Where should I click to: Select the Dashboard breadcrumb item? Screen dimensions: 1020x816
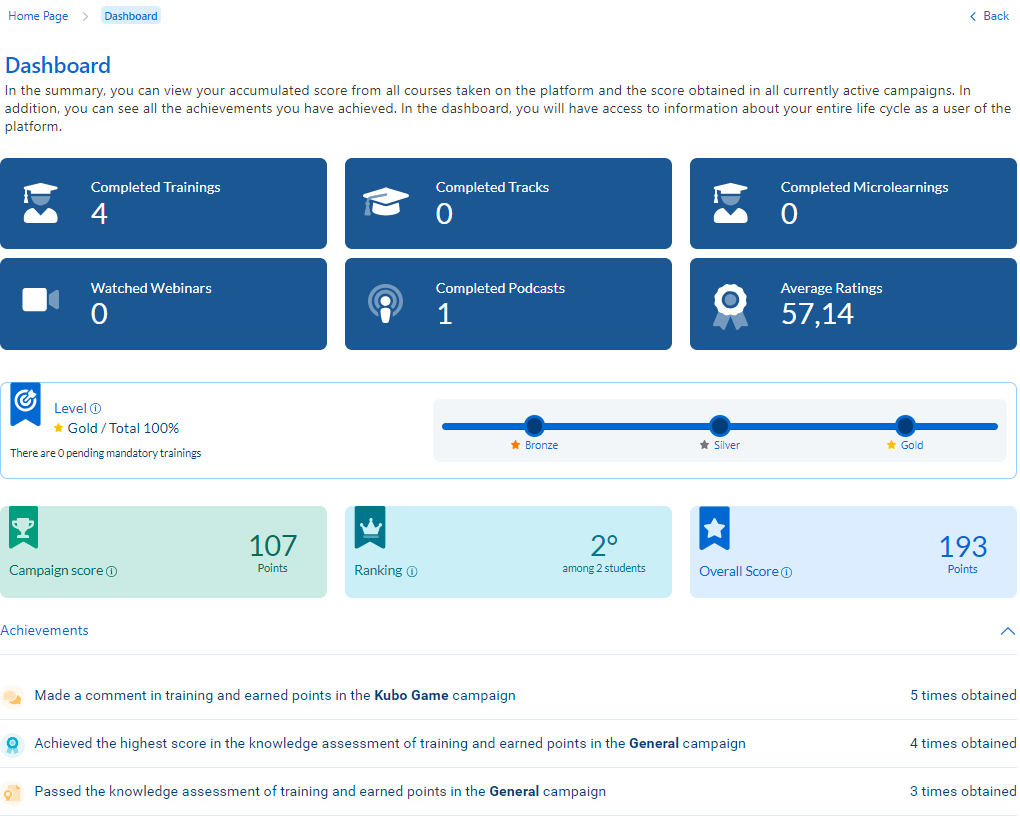coord(131,16)
